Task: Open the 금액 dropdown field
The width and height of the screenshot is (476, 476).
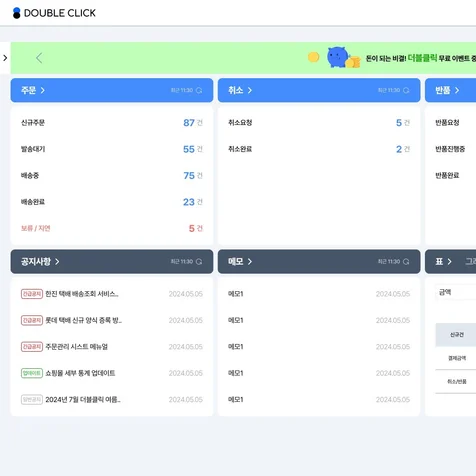Action: (456, 292)
